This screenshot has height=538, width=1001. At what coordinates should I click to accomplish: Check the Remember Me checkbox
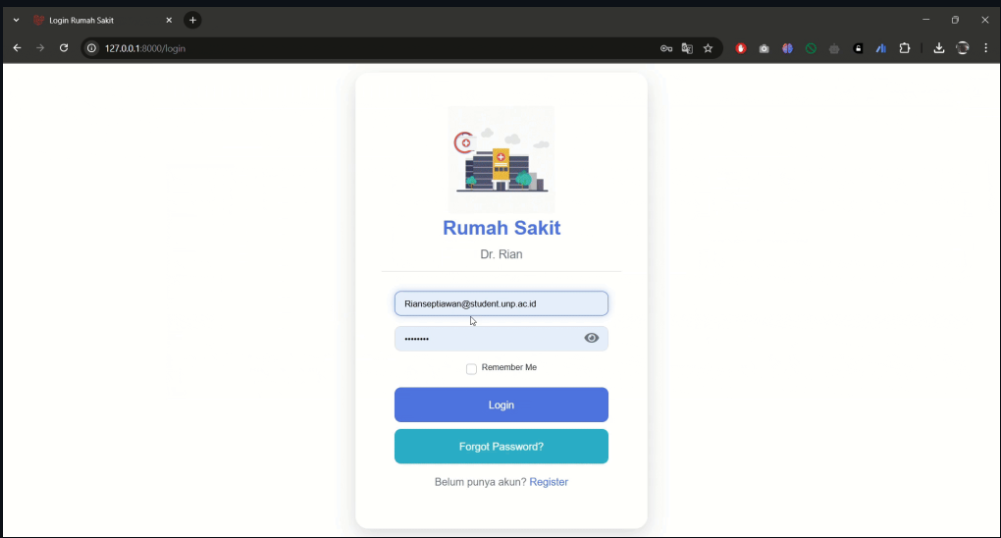[x=471, y=369]
